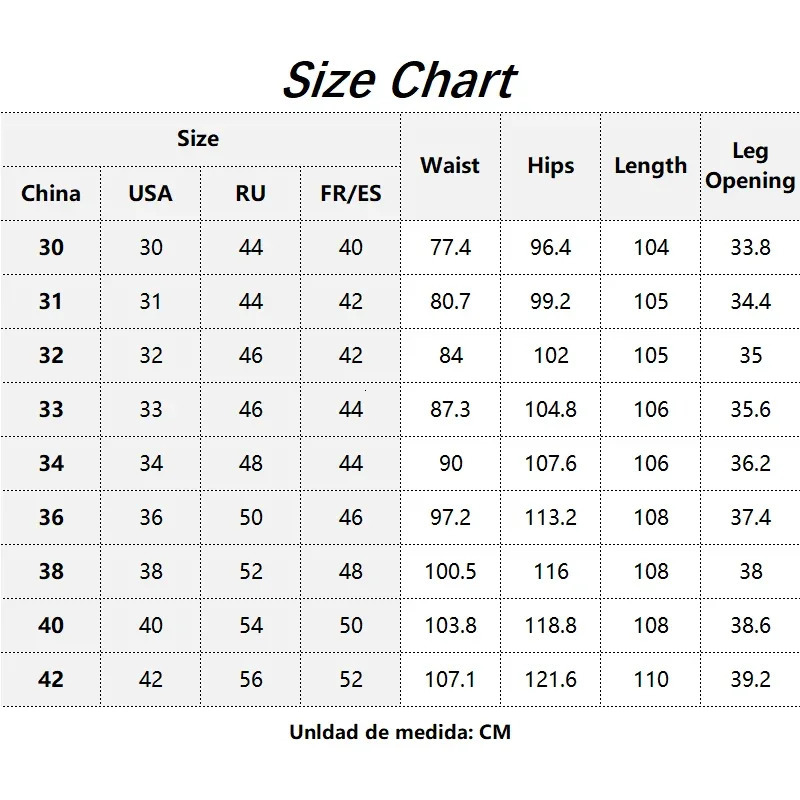800x800 pixels.
Task: Select waist value 77.4
Action: 450,247
